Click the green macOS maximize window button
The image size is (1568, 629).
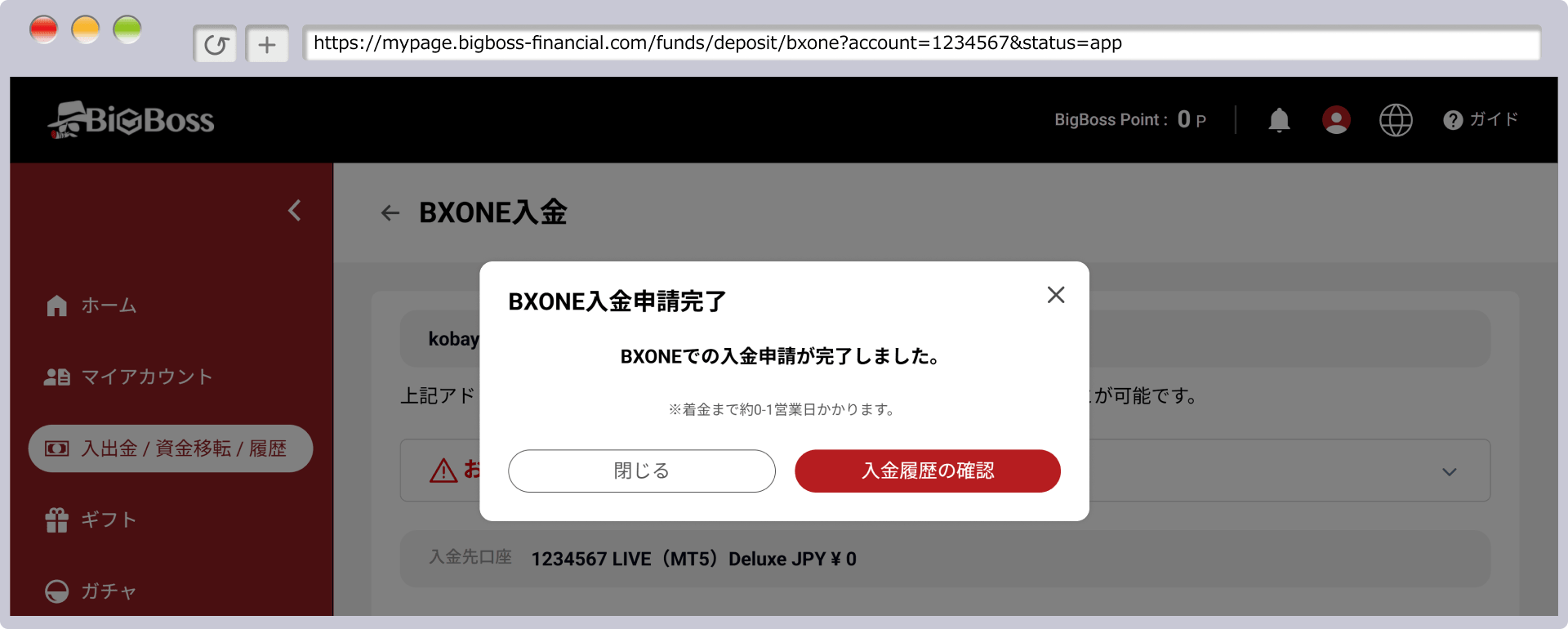click(x=127, y=29)
